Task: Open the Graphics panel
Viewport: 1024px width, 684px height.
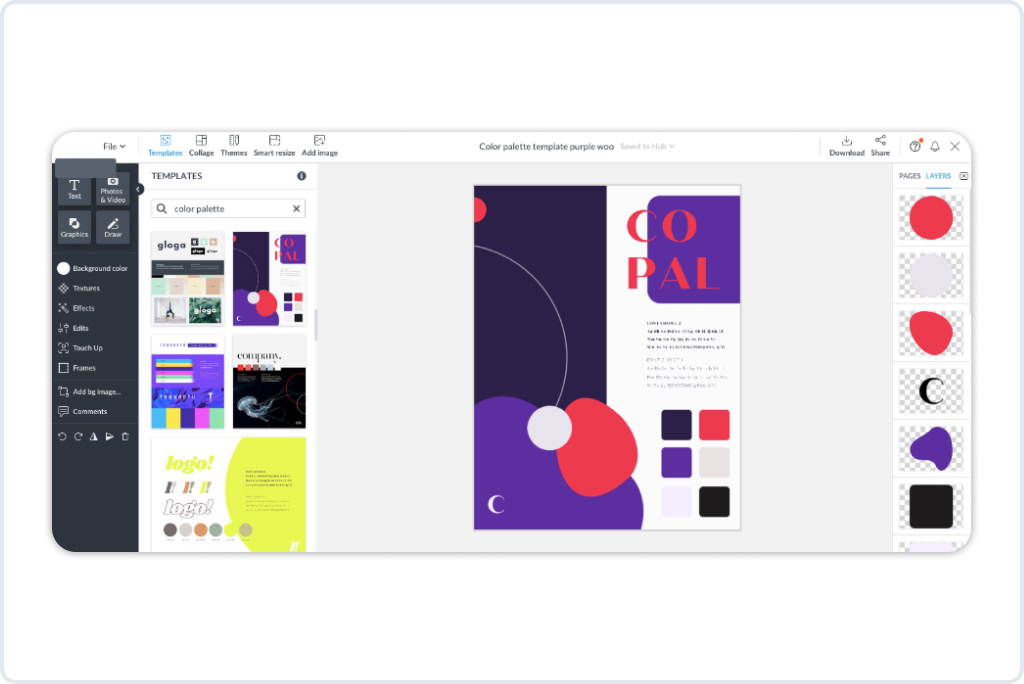Action: [74, 227]
